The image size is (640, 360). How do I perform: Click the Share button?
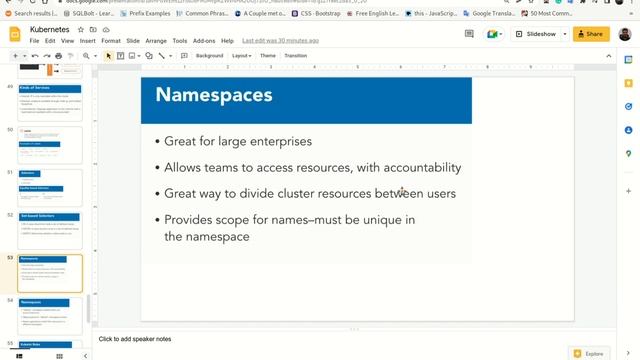[591, 34]
